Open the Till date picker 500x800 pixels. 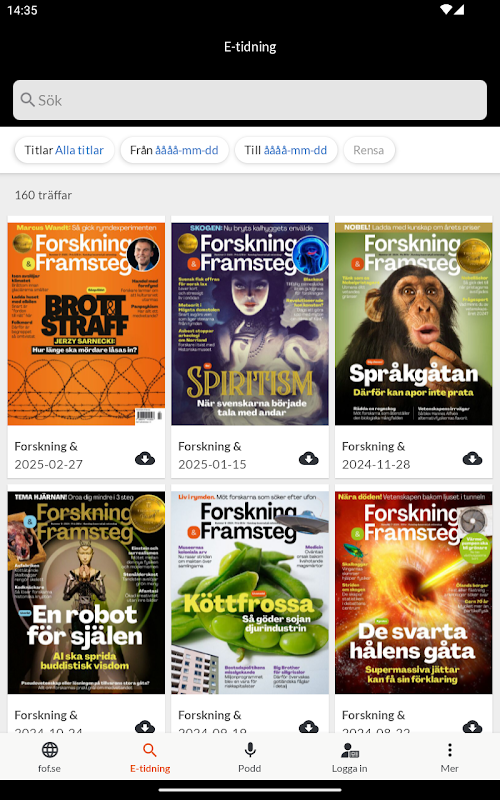pyautogui.click(x=286, y=150)
